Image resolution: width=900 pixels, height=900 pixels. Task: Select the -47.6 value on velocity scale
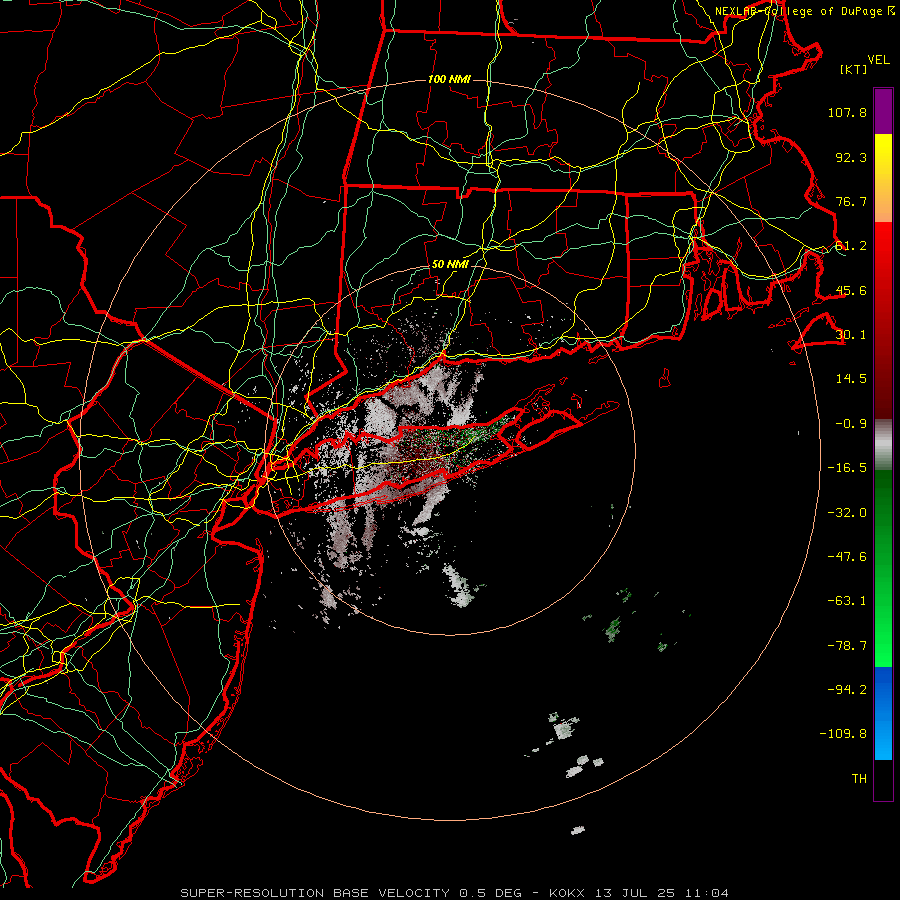[x=847, y=557]
